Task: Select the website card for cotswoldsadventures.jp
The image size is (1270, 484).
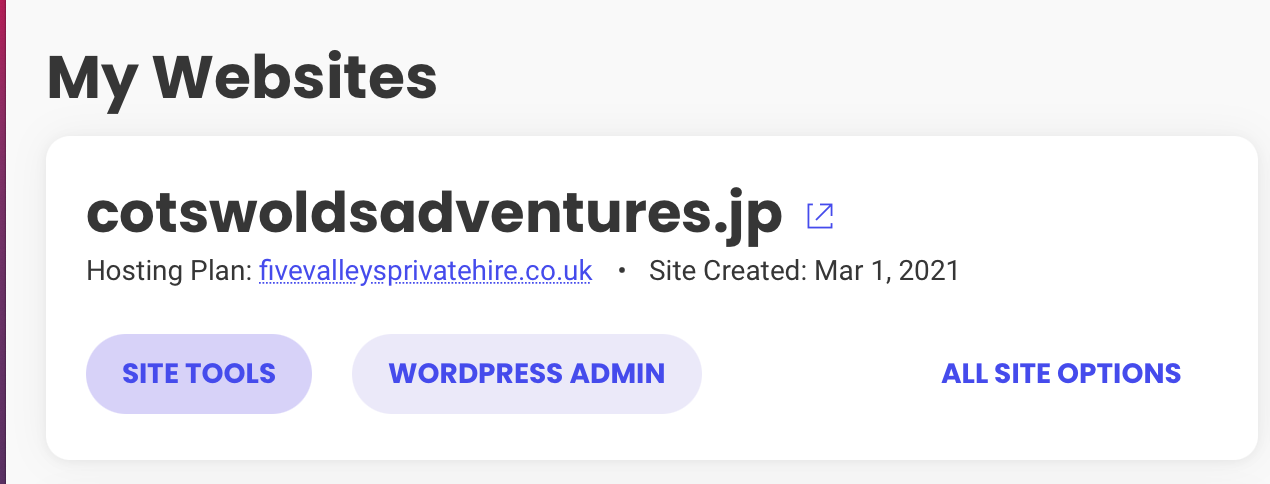Action: point(652,298)
